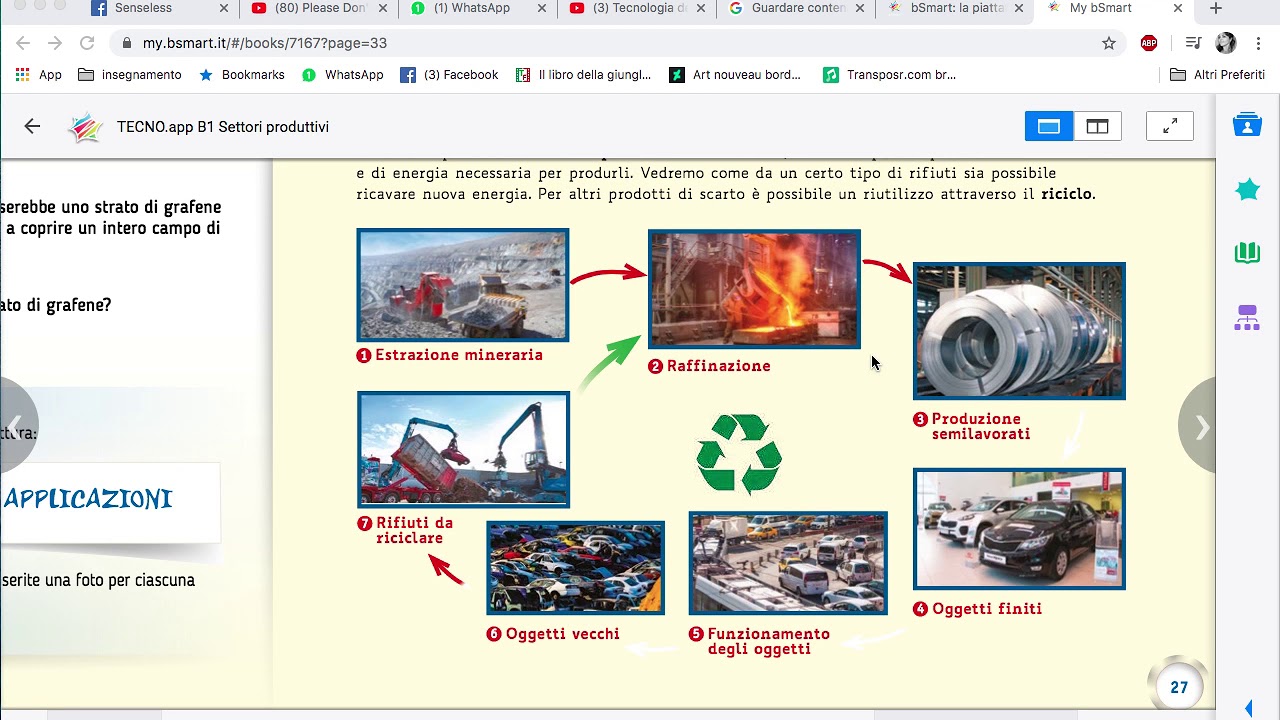Go back using the bSmart back arrow

(32, 126)
